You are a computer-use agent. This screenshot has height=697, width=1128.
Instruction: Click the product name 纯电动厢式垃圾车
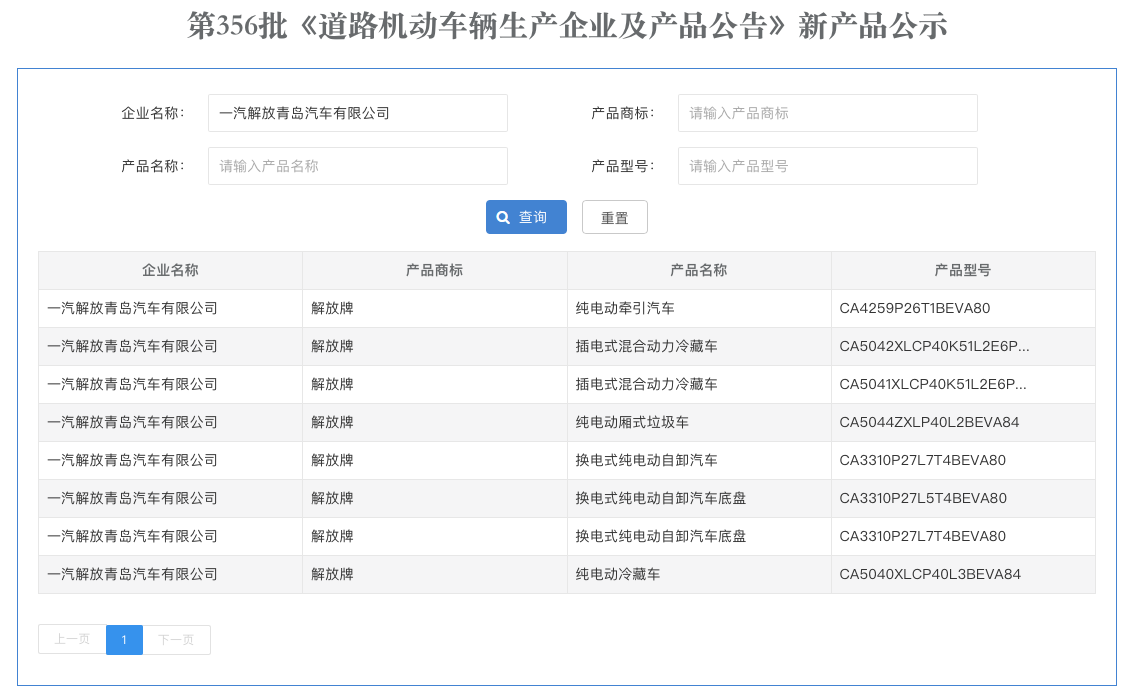coord(632,423)
